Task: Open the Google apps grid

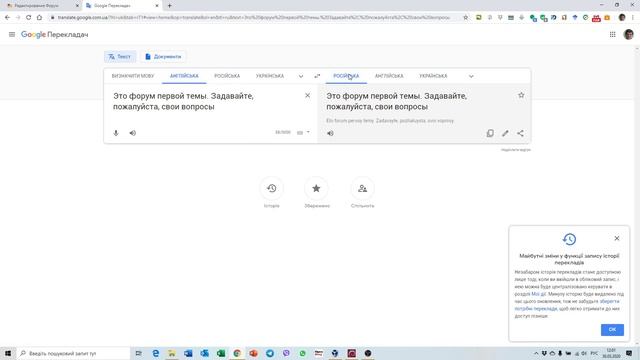Action: click(612, 35)
